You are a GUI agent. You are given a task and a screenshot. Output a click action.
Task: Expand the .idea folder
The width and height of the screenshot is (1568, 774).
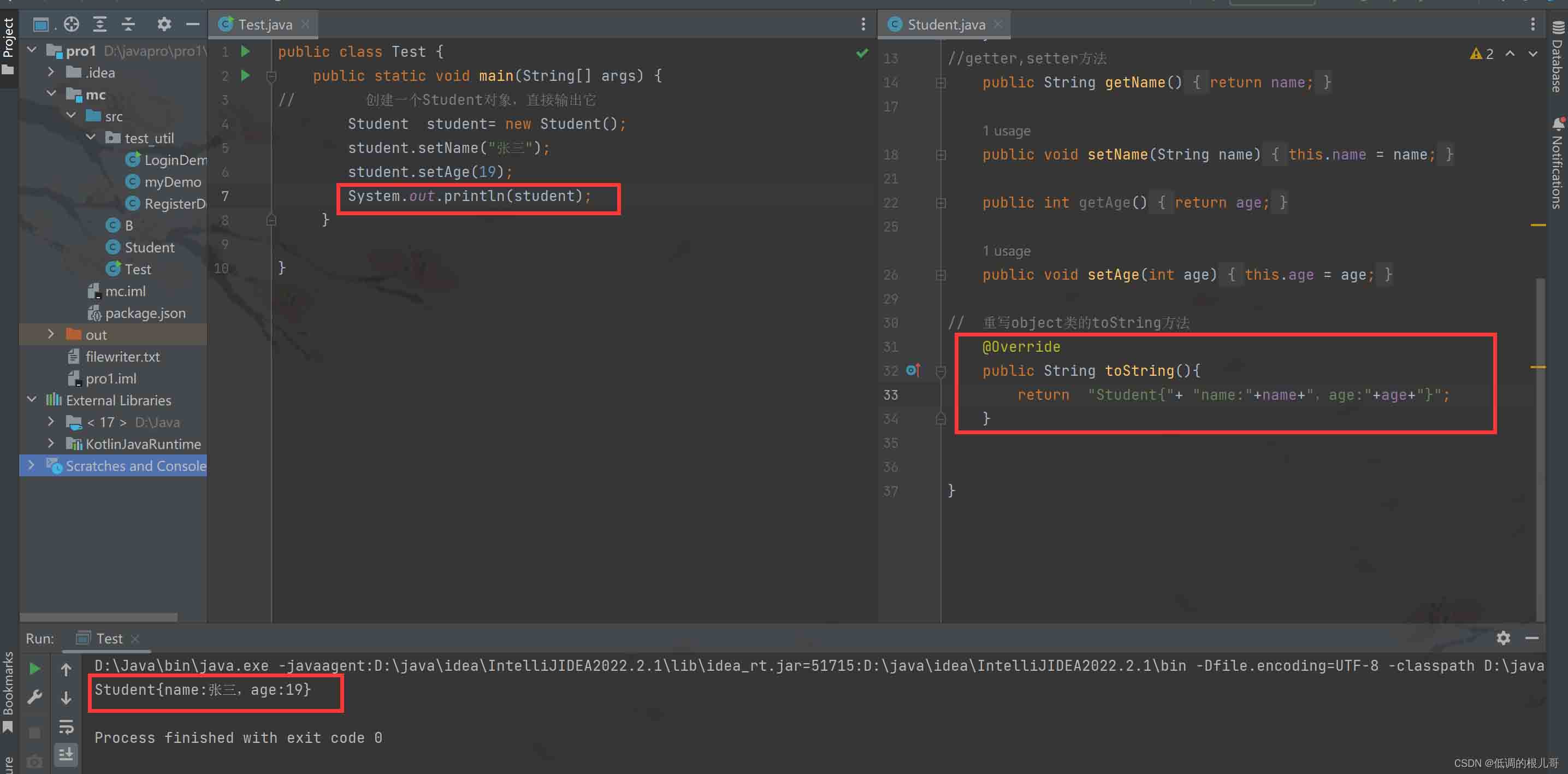click(x=51, y=73)
